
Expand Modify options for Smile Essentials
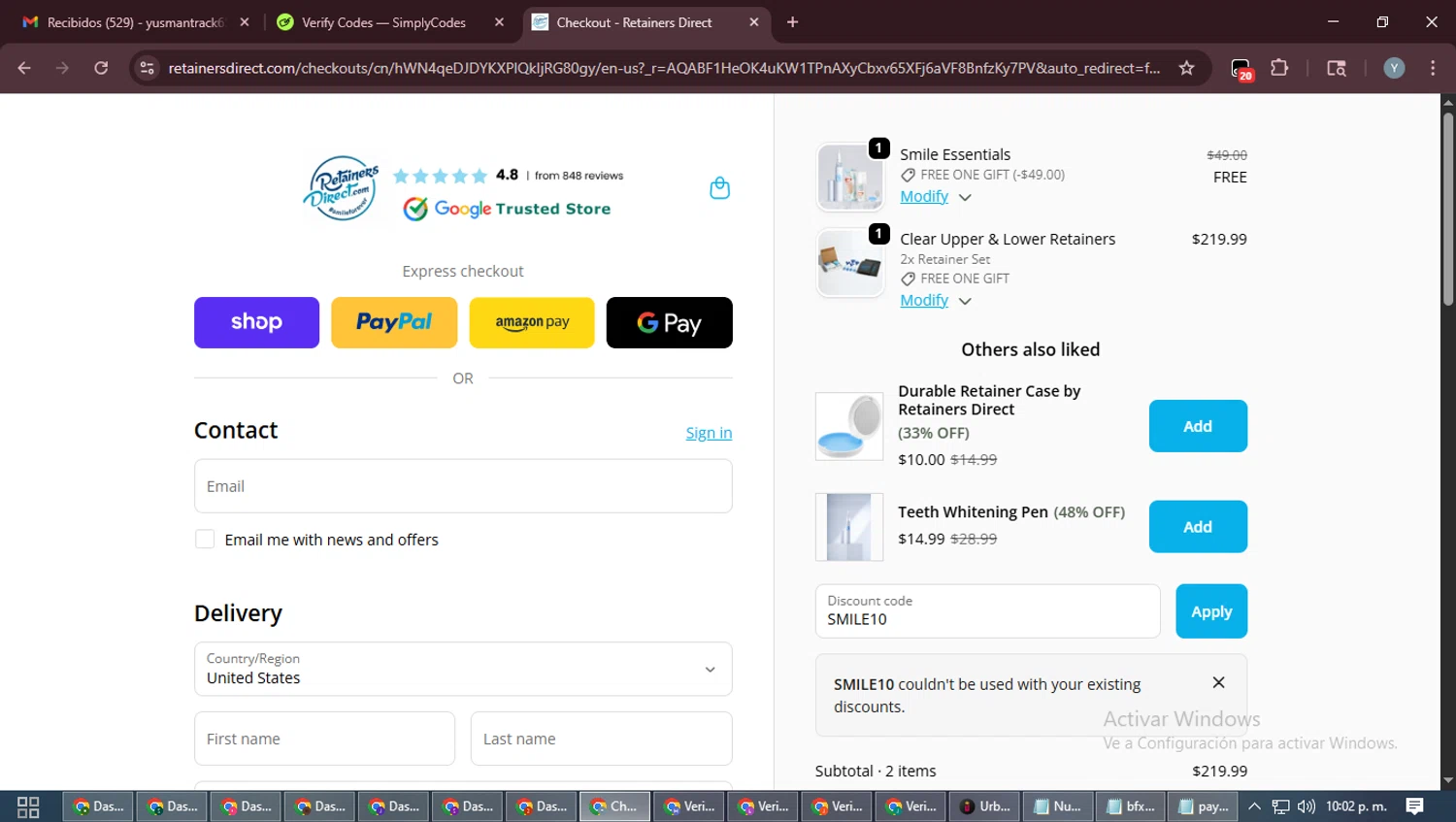(935, 197)
